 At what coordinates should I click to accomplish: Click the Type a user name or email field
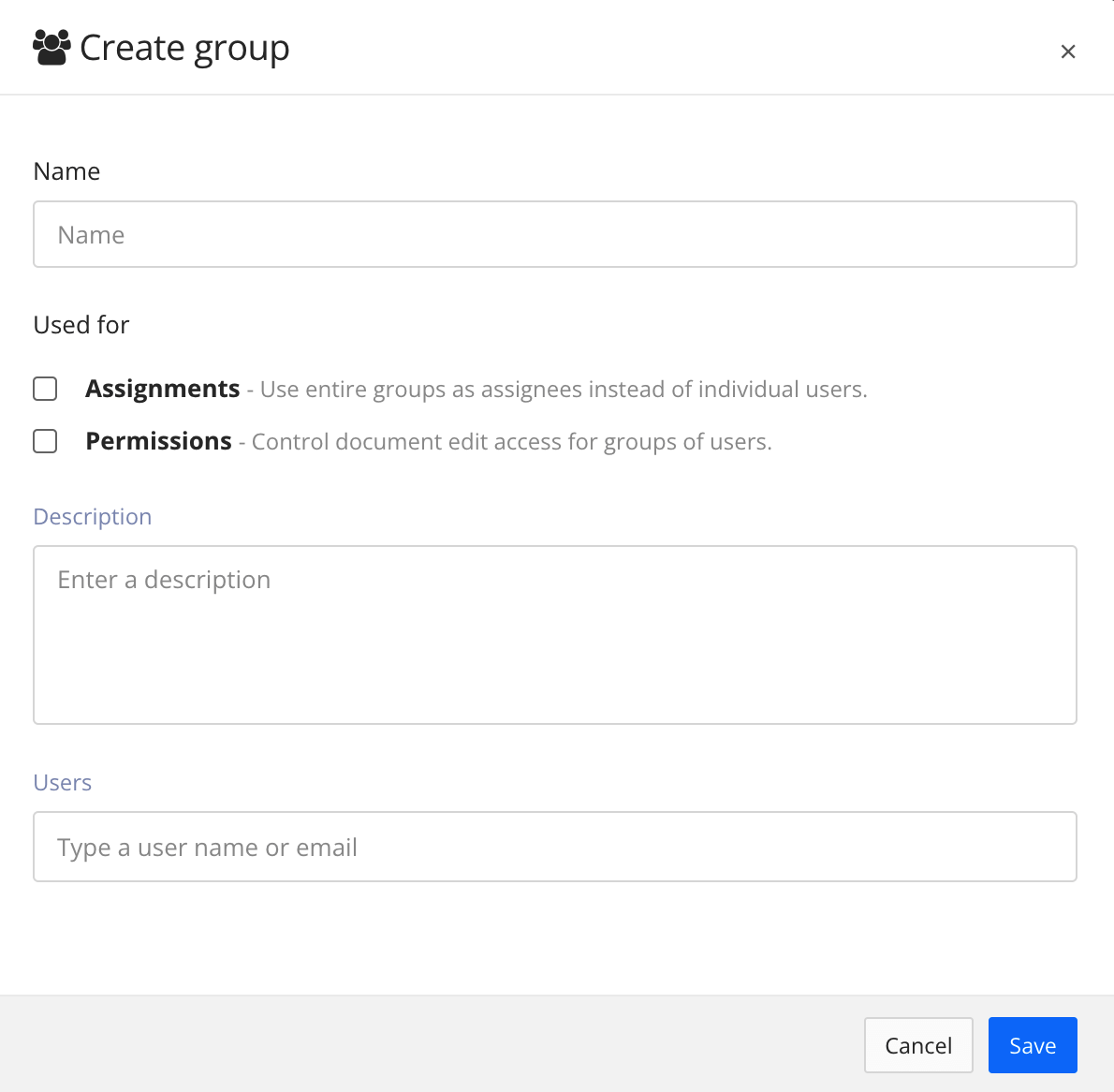point(554,847)
